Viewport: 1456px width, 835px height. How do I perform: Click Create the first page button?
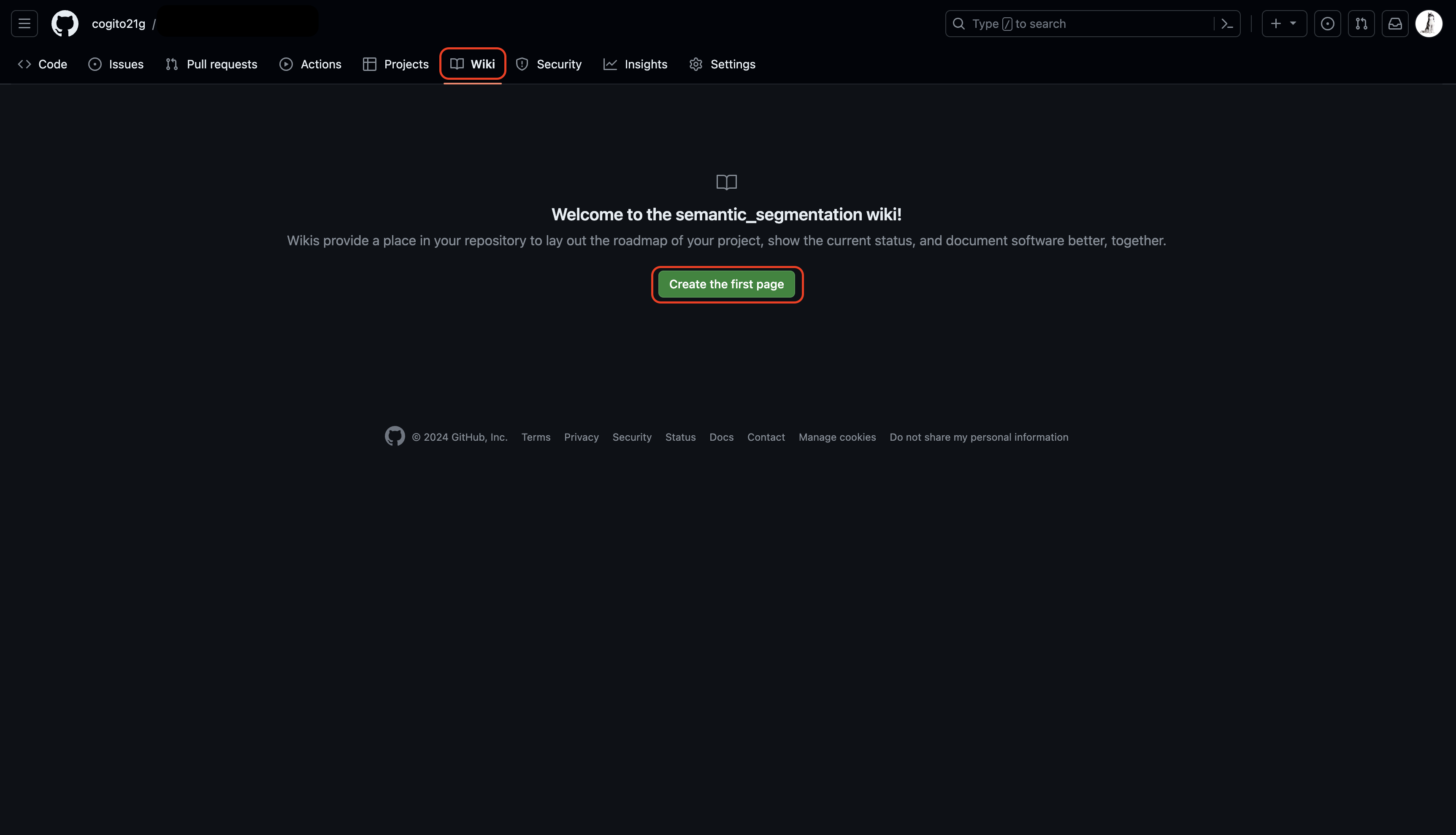726,285
